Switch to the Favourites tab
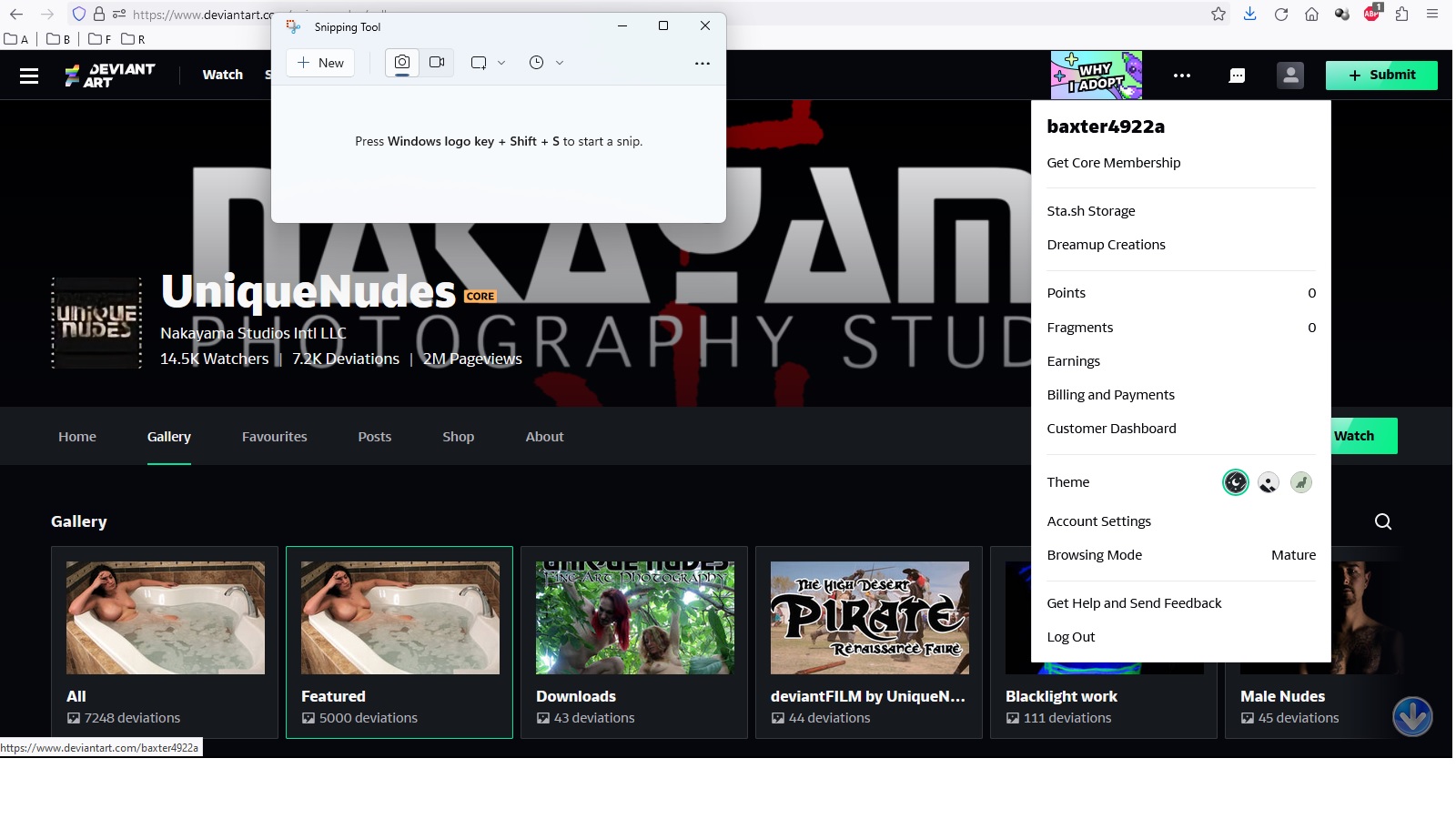The height and width of the screenshot is (819, 1456). (275, 437)
